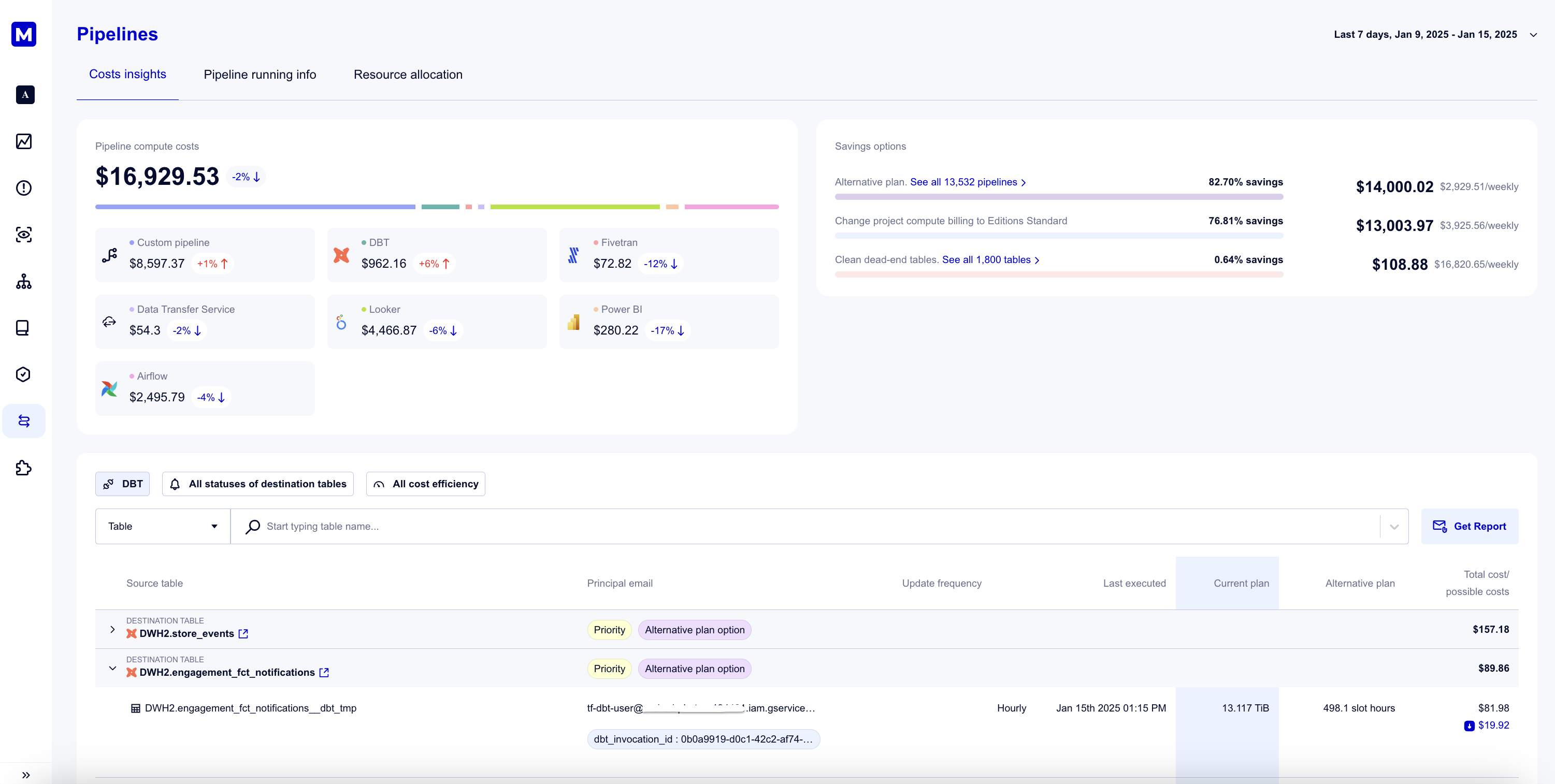The image size is (1555, 784).
Task: Switch to Resource allocation tab
Action: [408, 75]
